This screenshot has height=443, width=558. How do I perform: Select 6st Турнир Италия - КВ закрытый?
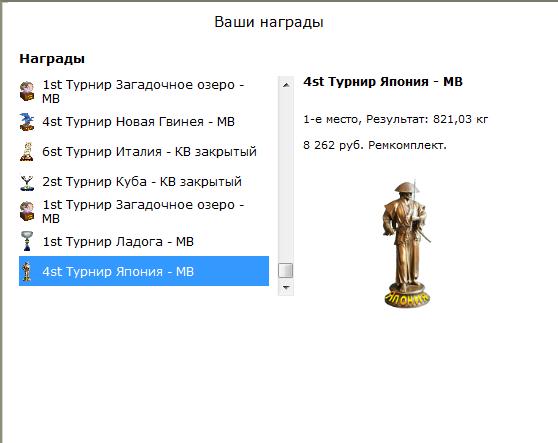tap(144, 152)
